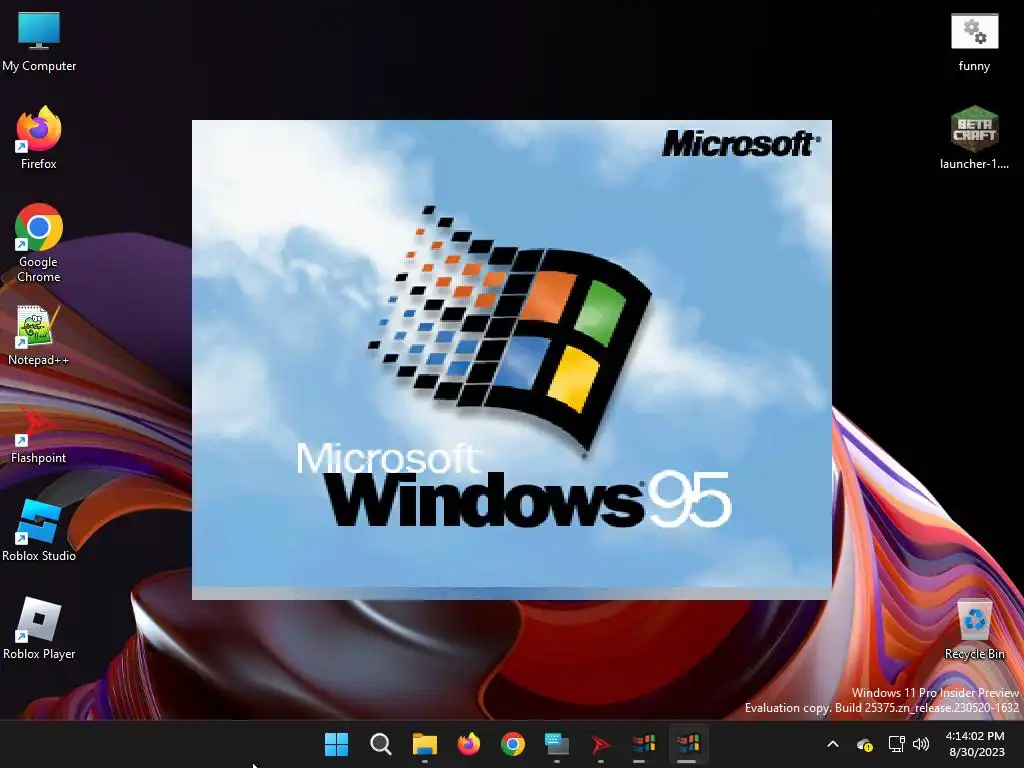
Task: Click the non-highlighted Windows 95 taskbar icon
Action: [644, 744]
